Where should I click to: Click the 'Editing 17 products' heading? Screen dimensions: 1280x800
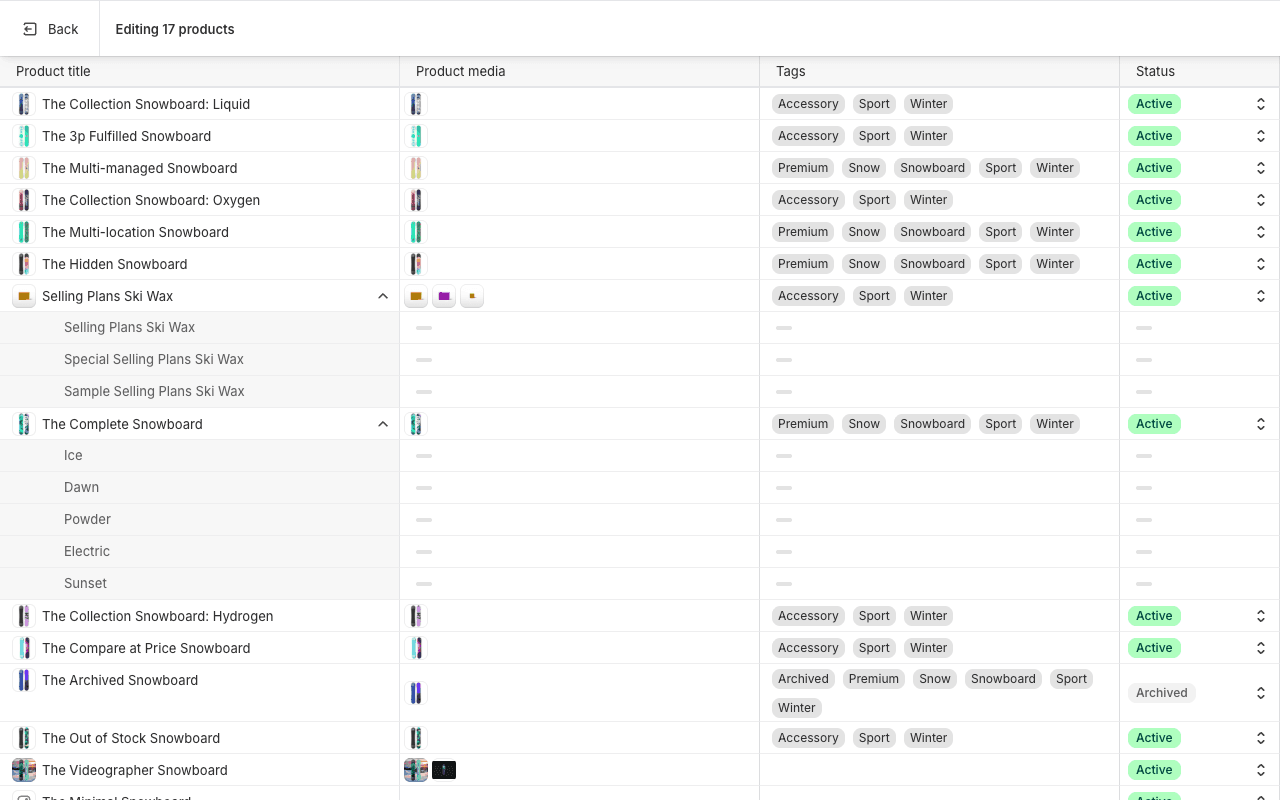[x=175, y=29]
